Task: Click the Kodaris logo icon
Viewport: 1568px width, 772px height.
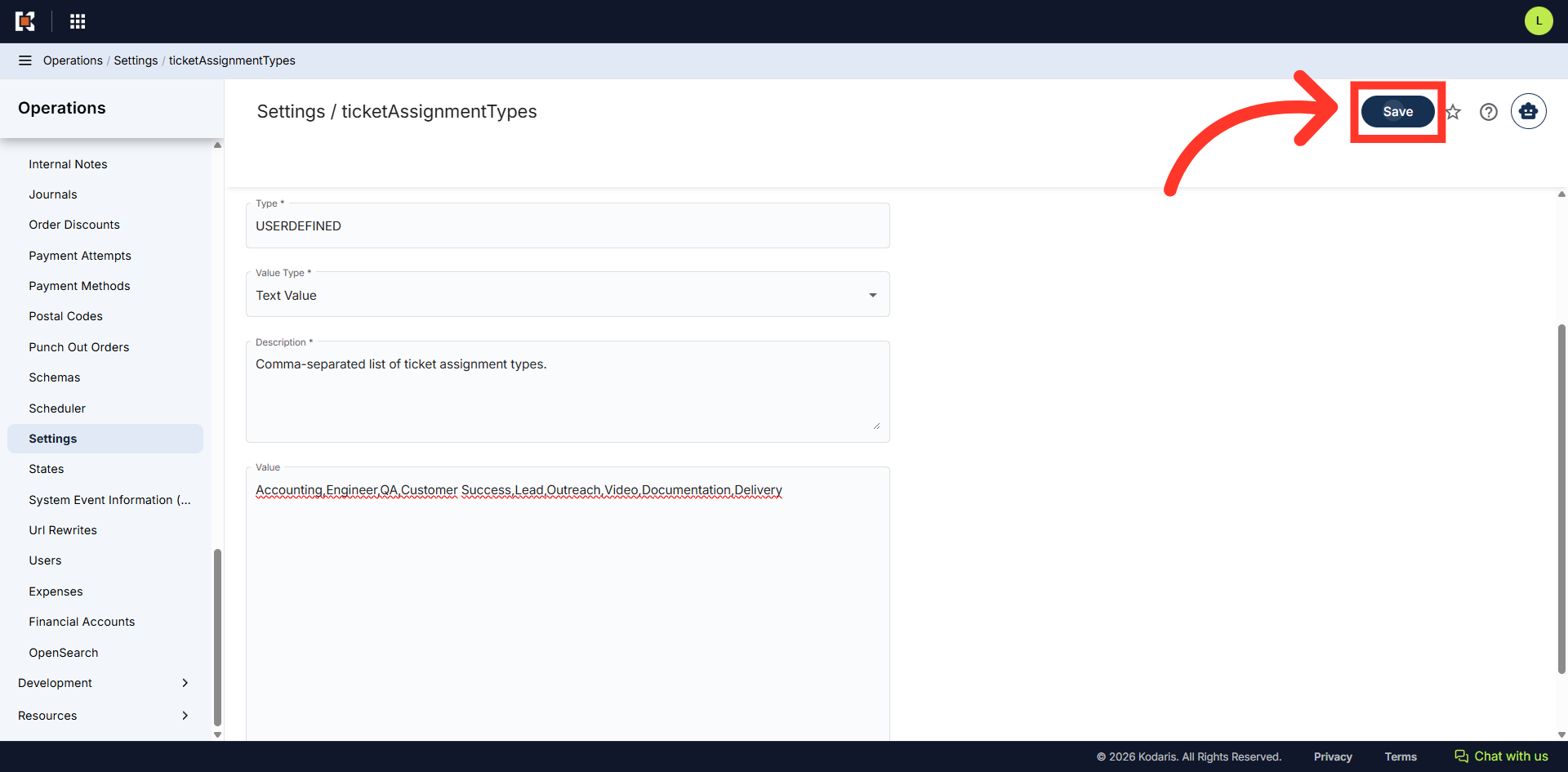Action: (25, 21)
